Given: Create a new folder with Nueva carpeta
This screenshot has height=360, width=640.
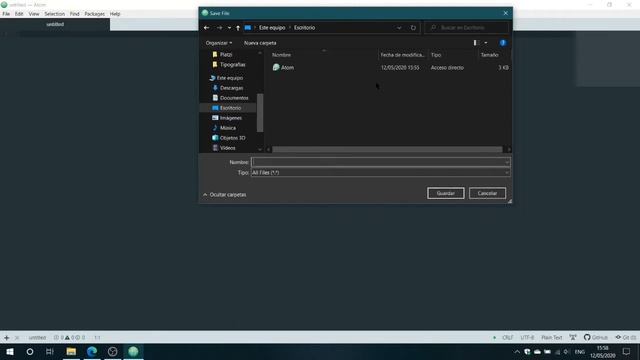Looking at the screenshot, I should tap(260, 43).
